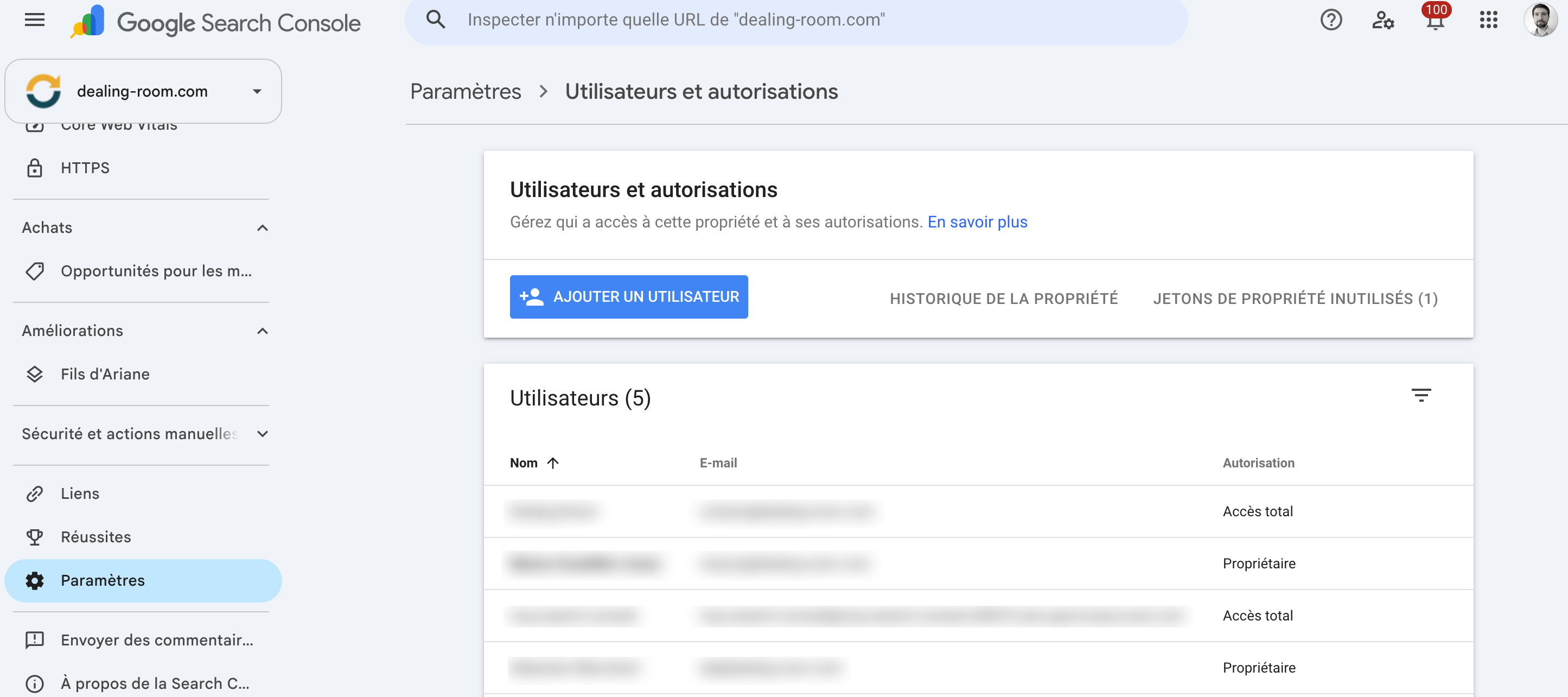Click Accès total in third user row
The height and width of the screenshot is (697, 1568).
(x=1258, y=616)
